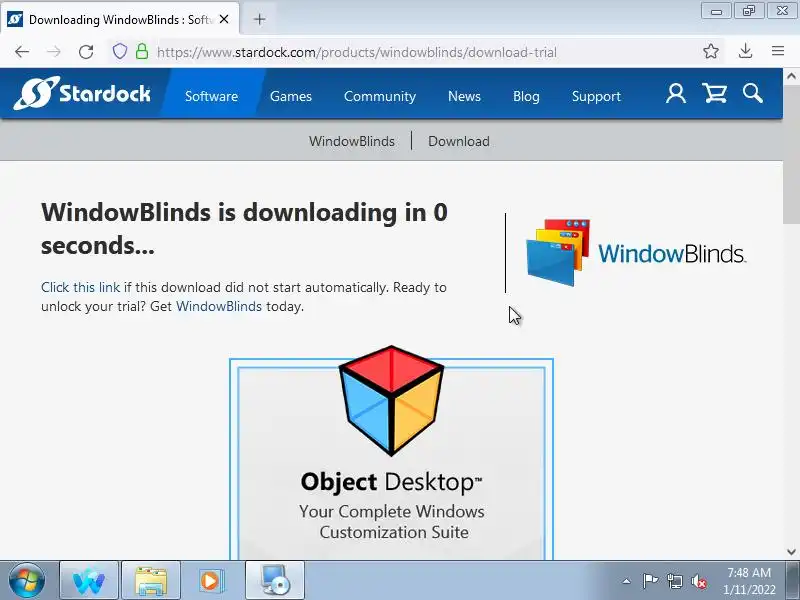Launch Windows Media Player from the taskbar
Viewport: 800px width, 600px height.
click(212, 581)
